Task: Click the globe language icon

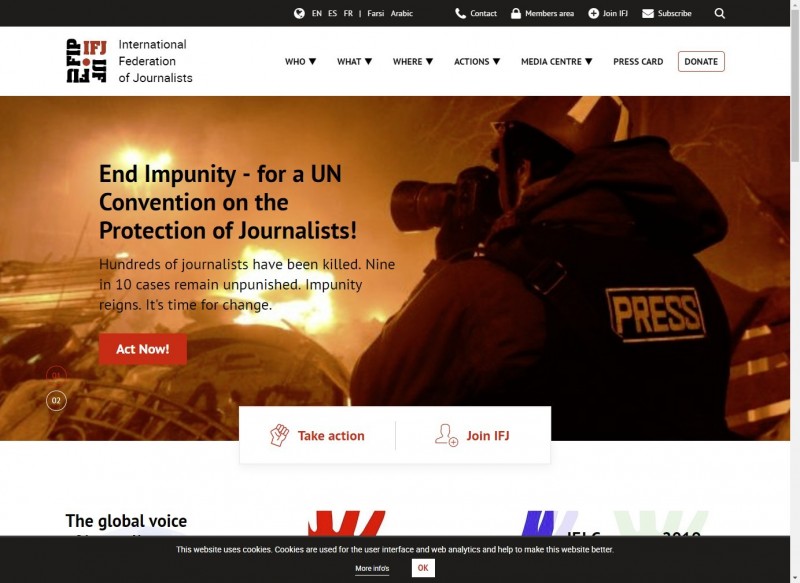Action: coord(299,14)
